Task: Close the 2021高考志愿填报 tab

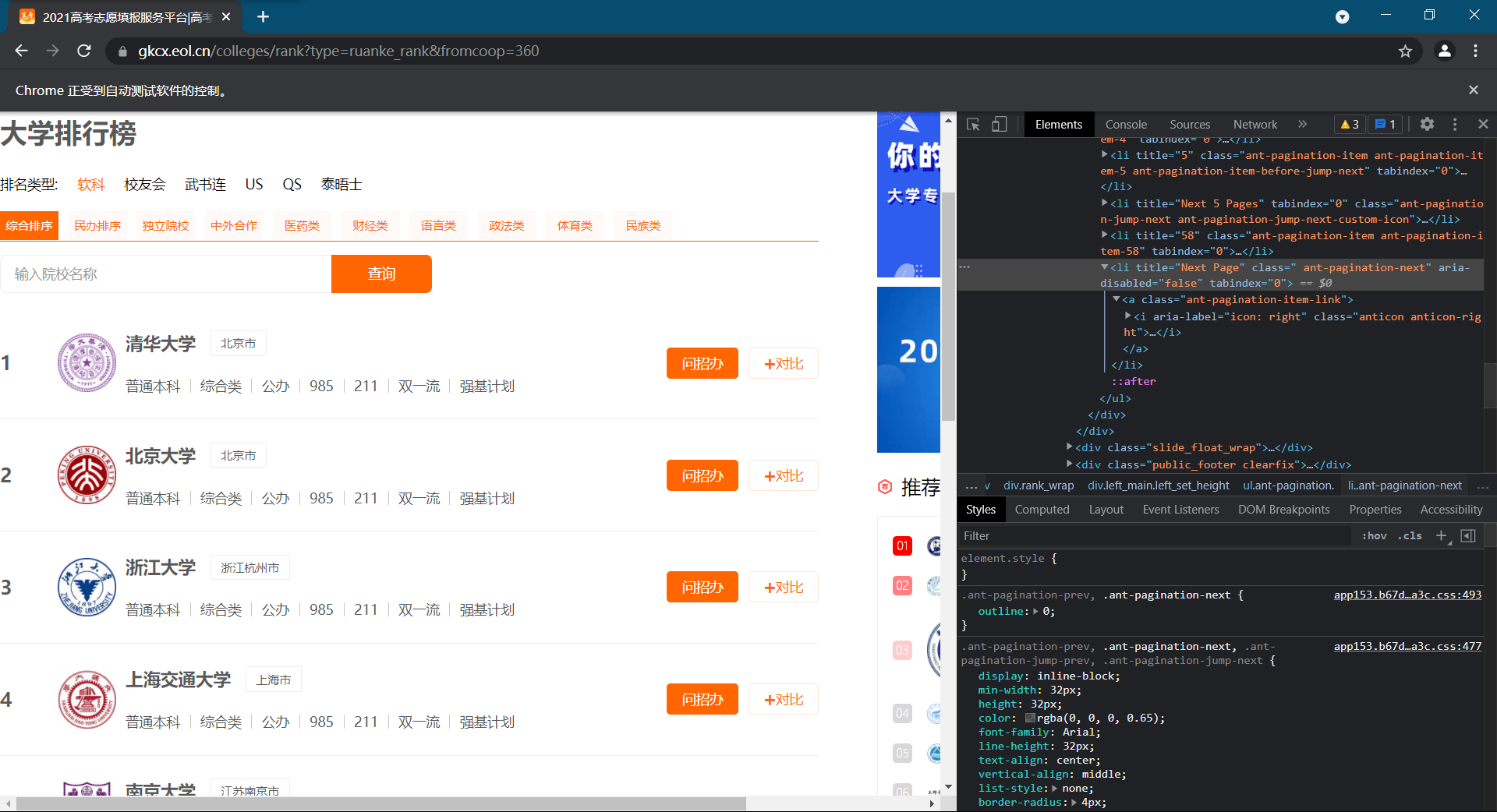Action: coord(226,16)
